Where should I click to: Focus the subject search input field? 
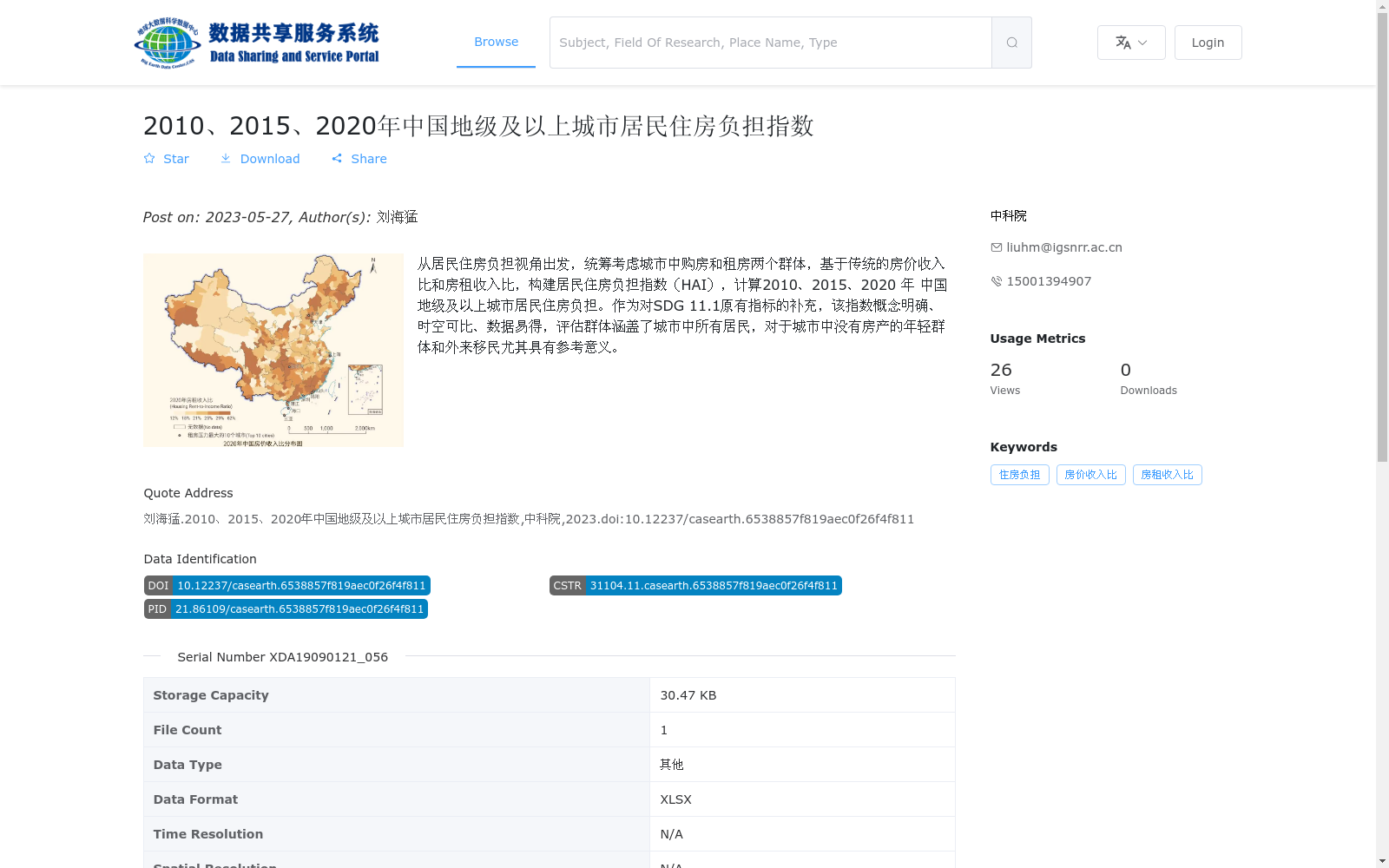pyautogui.click(x=771, y=43)
